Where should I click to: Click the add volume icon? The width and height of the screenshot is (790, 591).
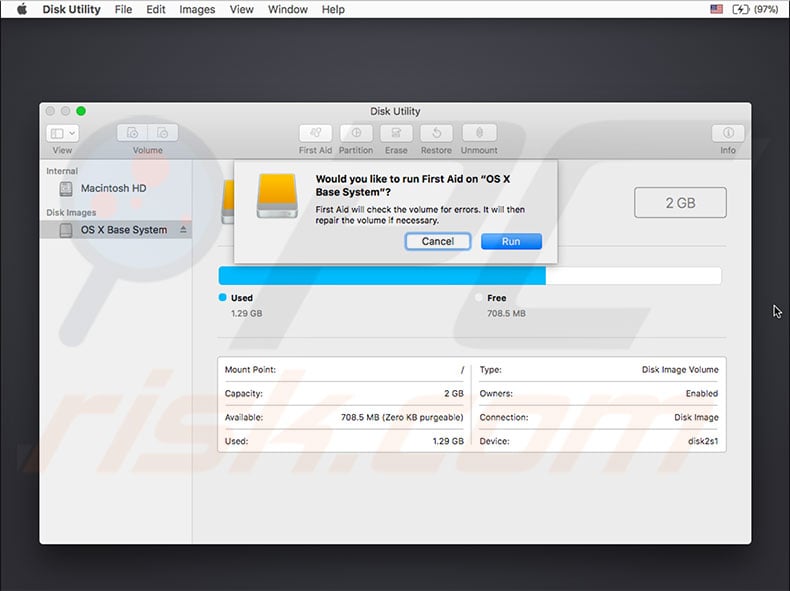click(133, 133)
